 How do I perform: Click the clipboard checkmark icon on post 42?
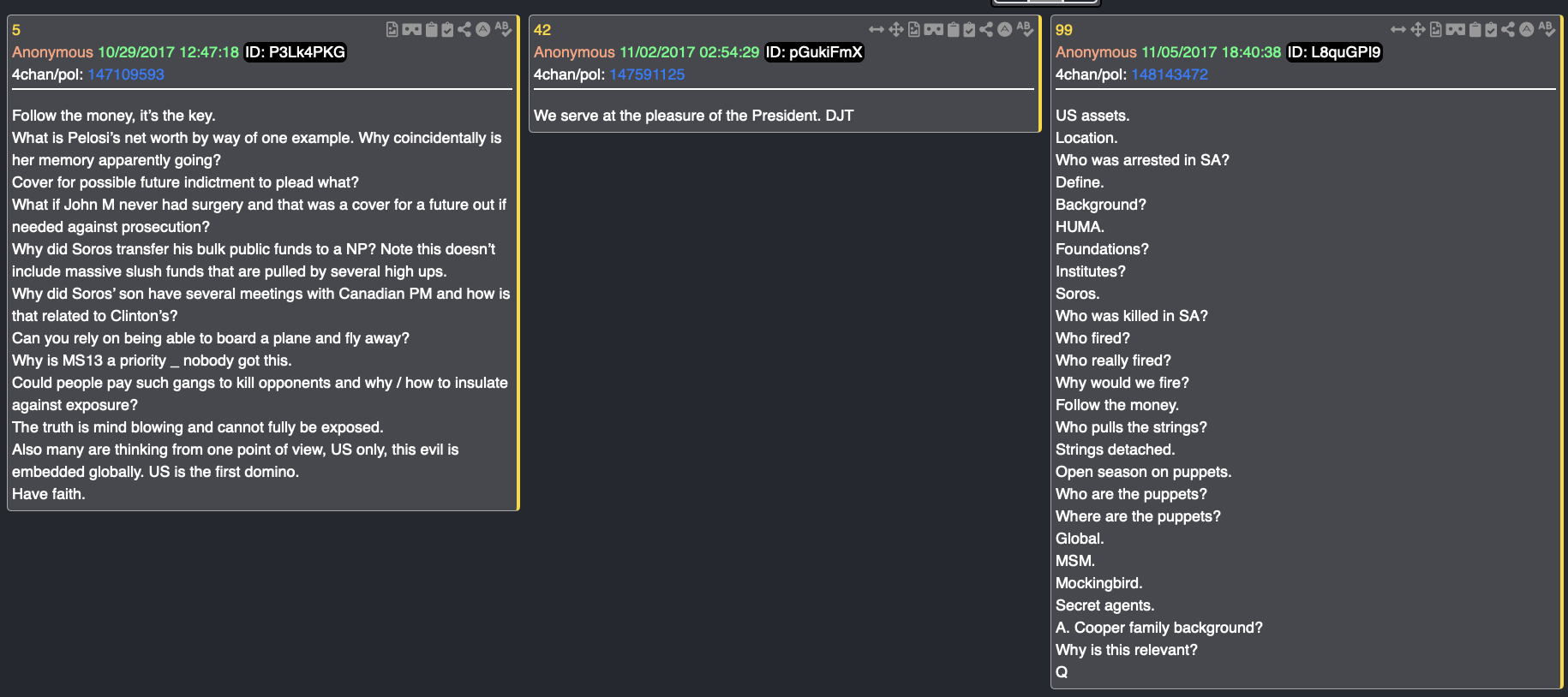pyautogui.click(x=969, y=29)
